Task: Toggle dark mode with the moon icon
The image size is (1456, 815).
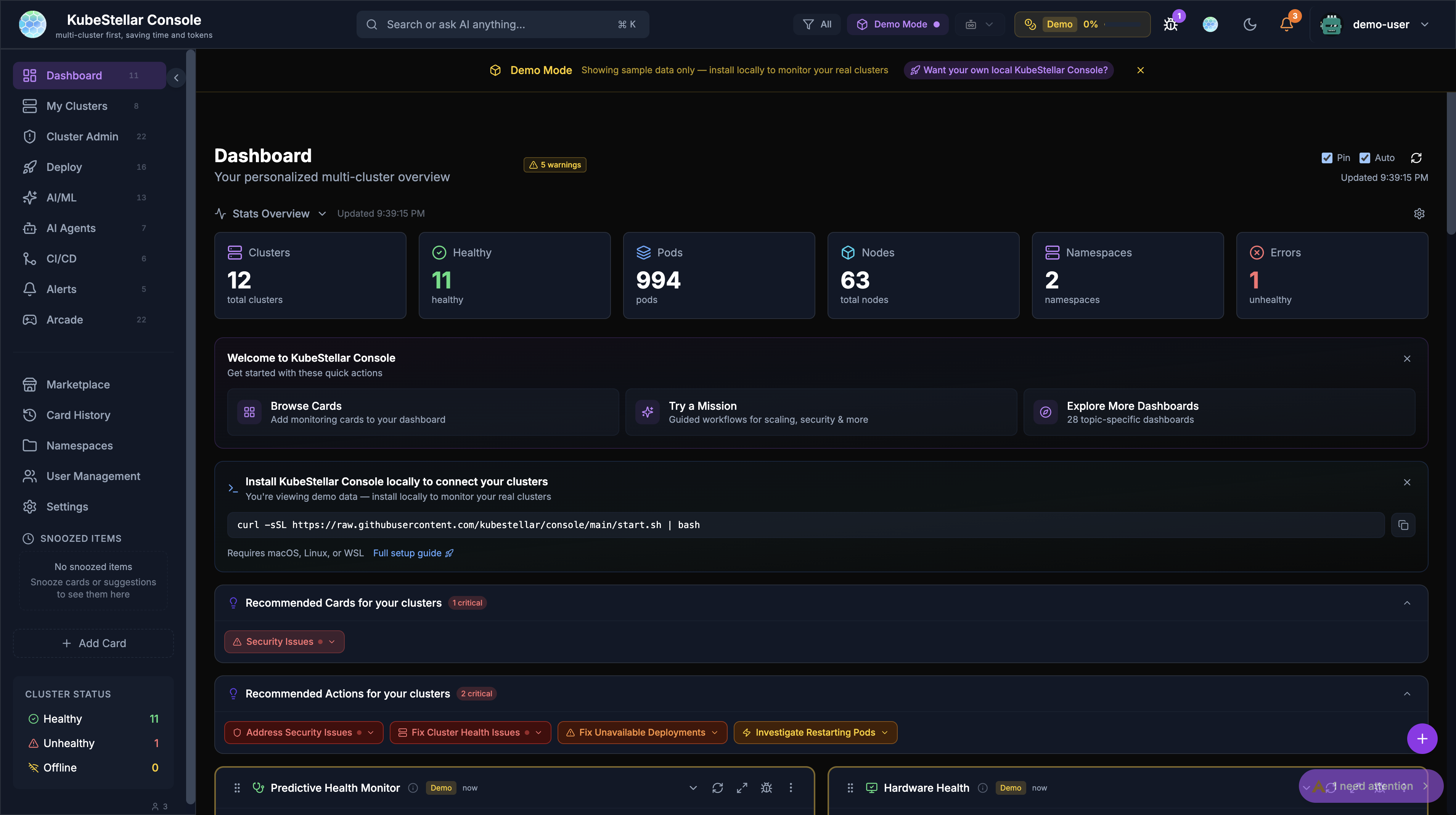Action: 1250,24
